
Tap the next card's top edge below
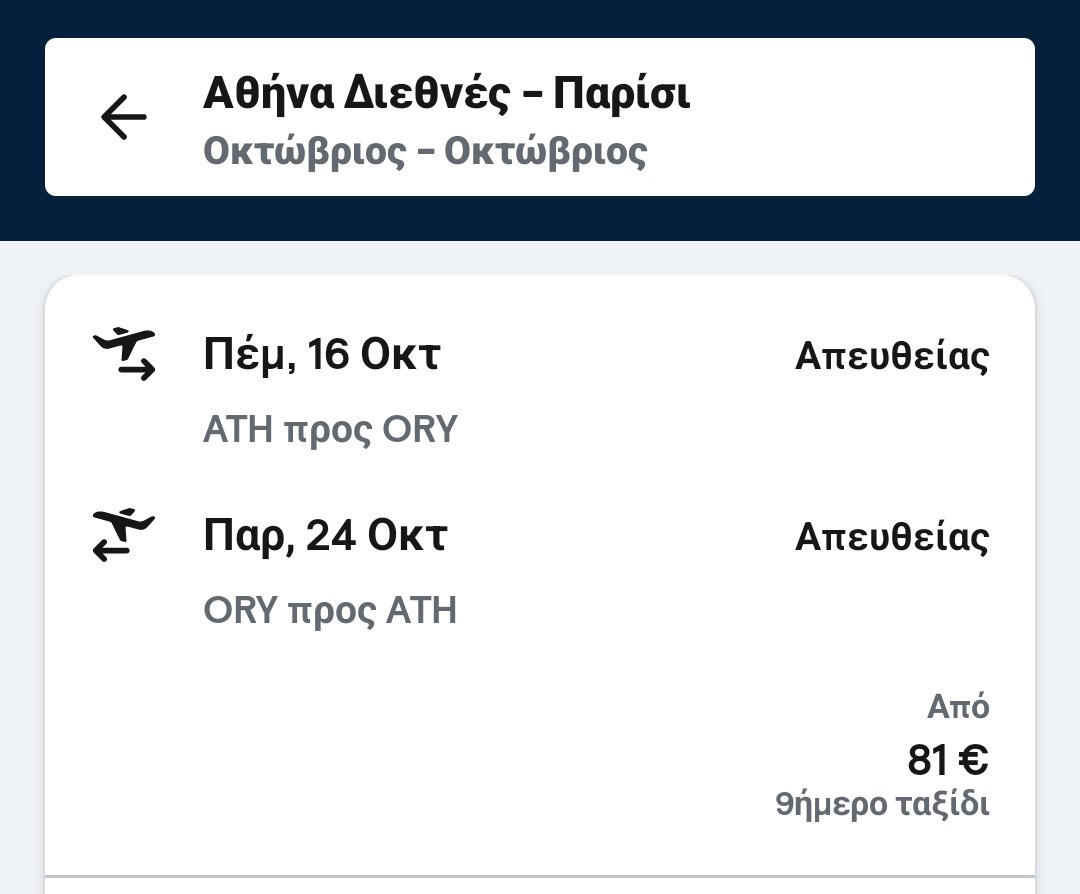pos(540,886)
